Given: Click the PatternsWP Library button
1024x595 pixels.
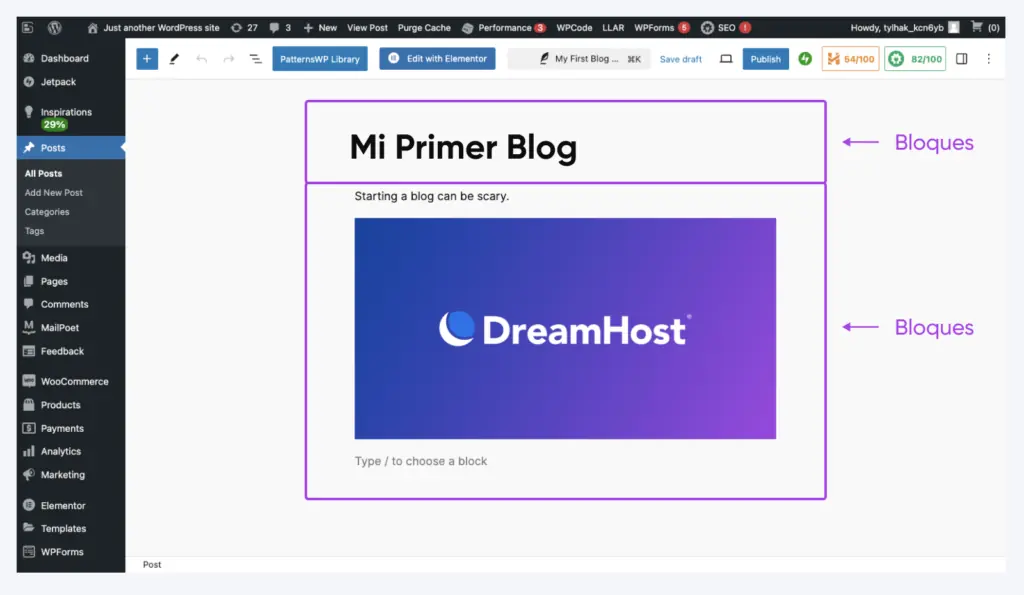Looking at the screenshot, I should (x=320, y=59).
